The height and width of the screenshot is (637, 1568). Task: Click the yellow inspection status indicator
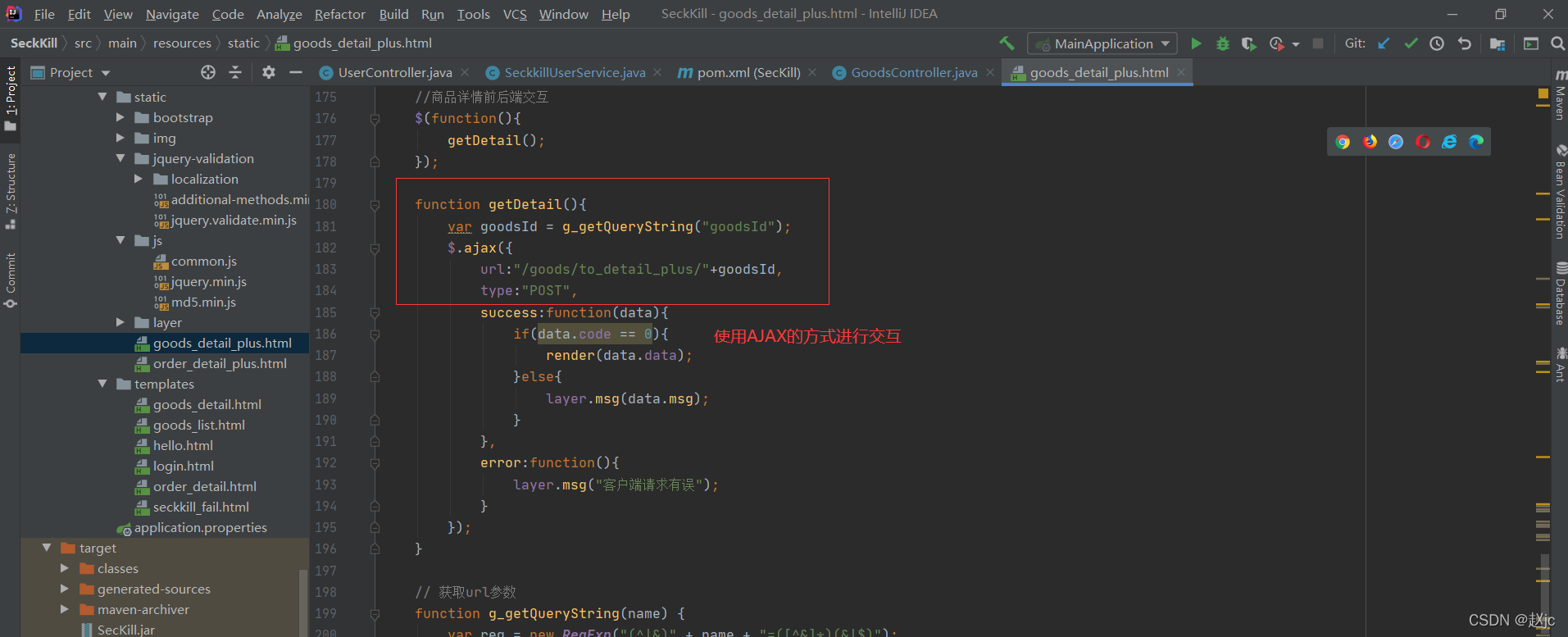point(1543,93)
